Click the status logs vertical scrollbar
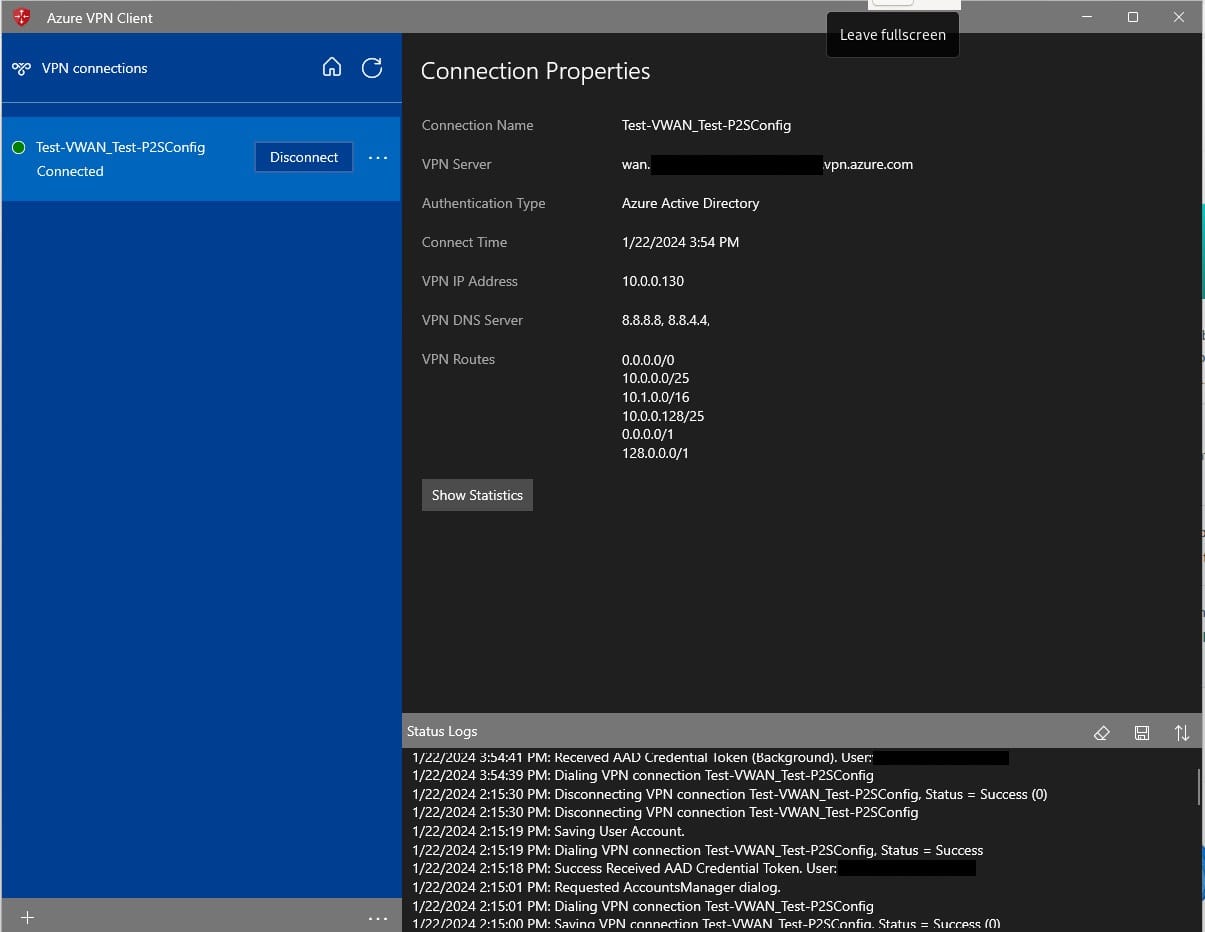1205x932 pixels. point(1198,787)
